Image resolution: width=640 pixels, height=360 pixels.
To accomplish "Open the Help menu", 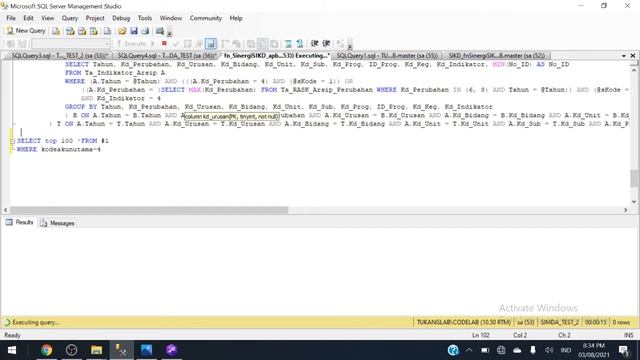I will pos(236,18).
